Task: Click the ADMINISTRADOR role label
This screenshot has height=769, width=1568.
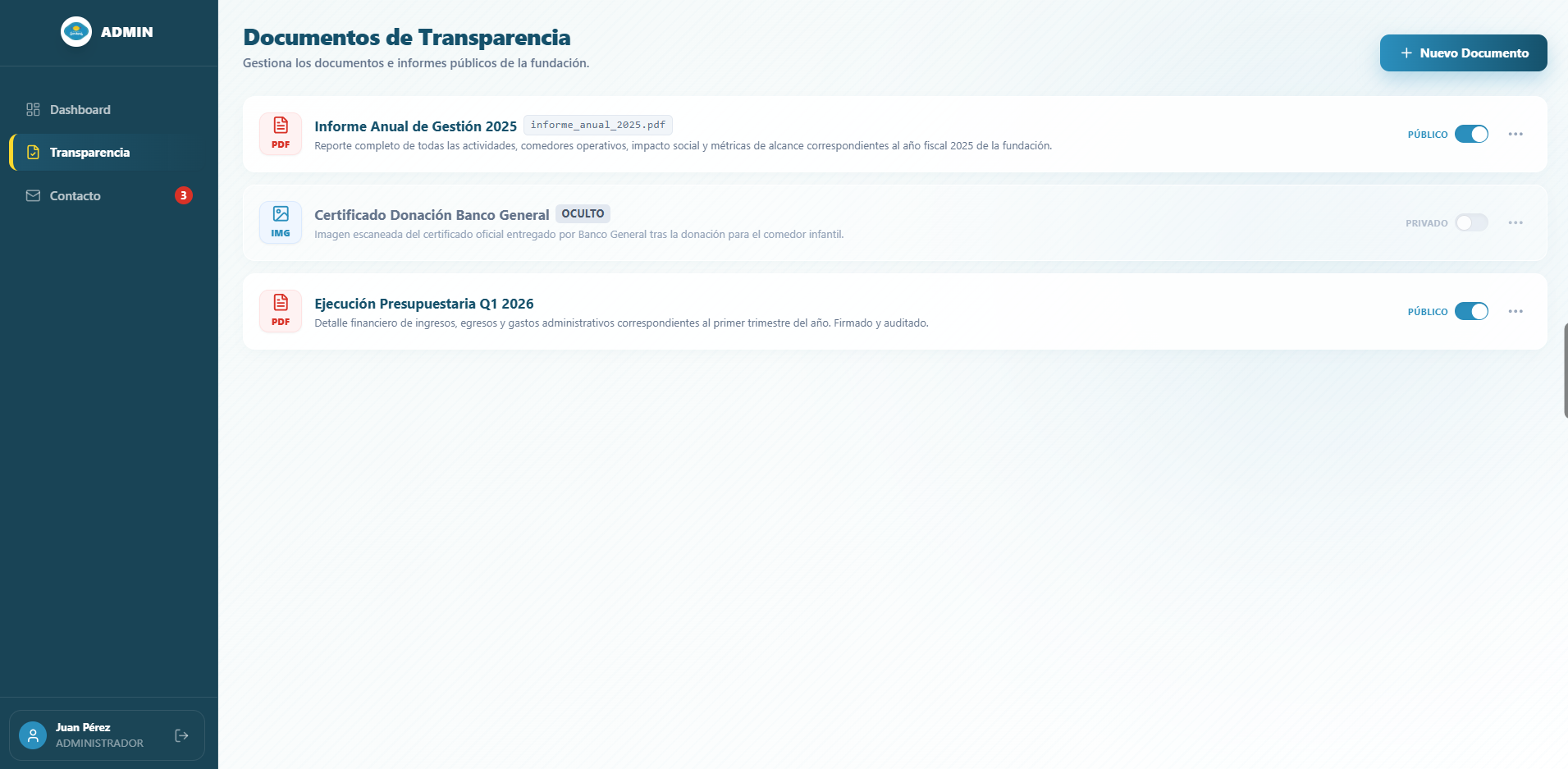Action: [99, 743]
